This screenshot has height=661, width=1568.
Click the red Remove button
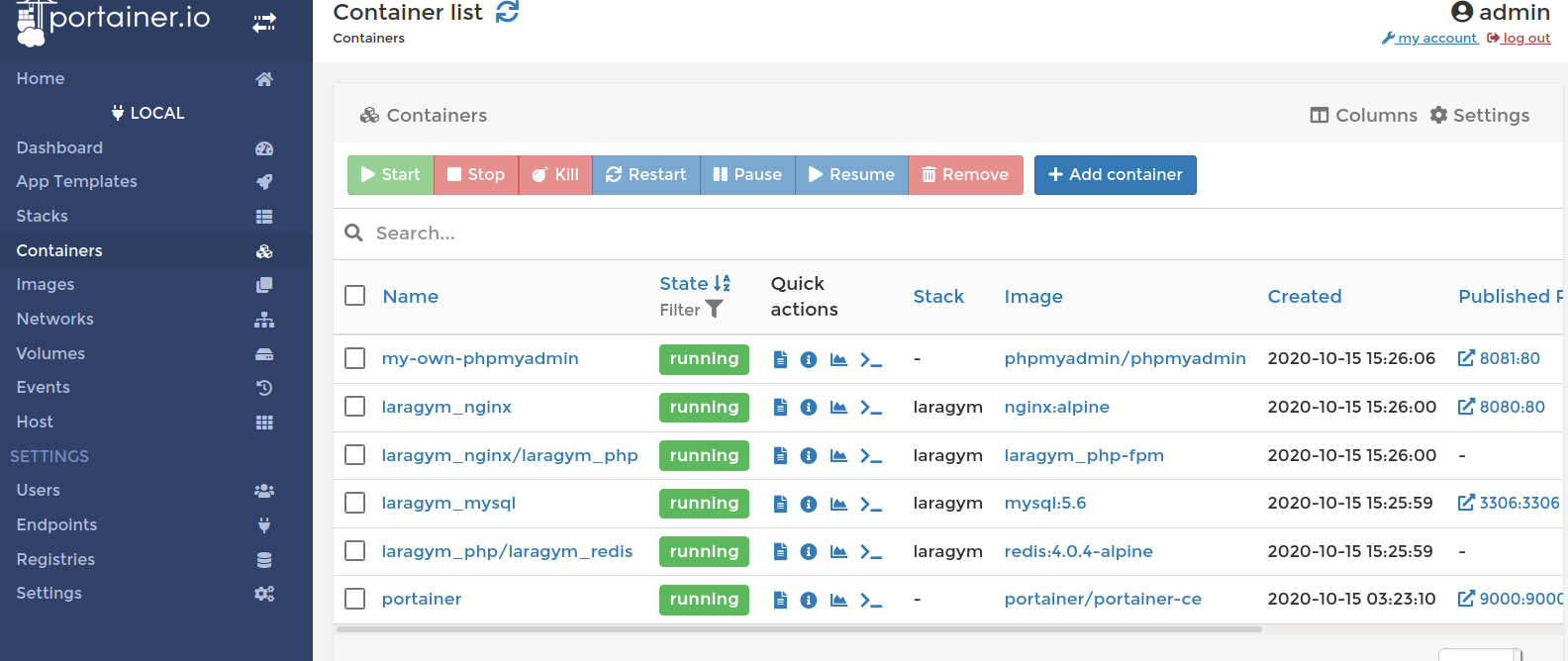click(x=965, y=175)
